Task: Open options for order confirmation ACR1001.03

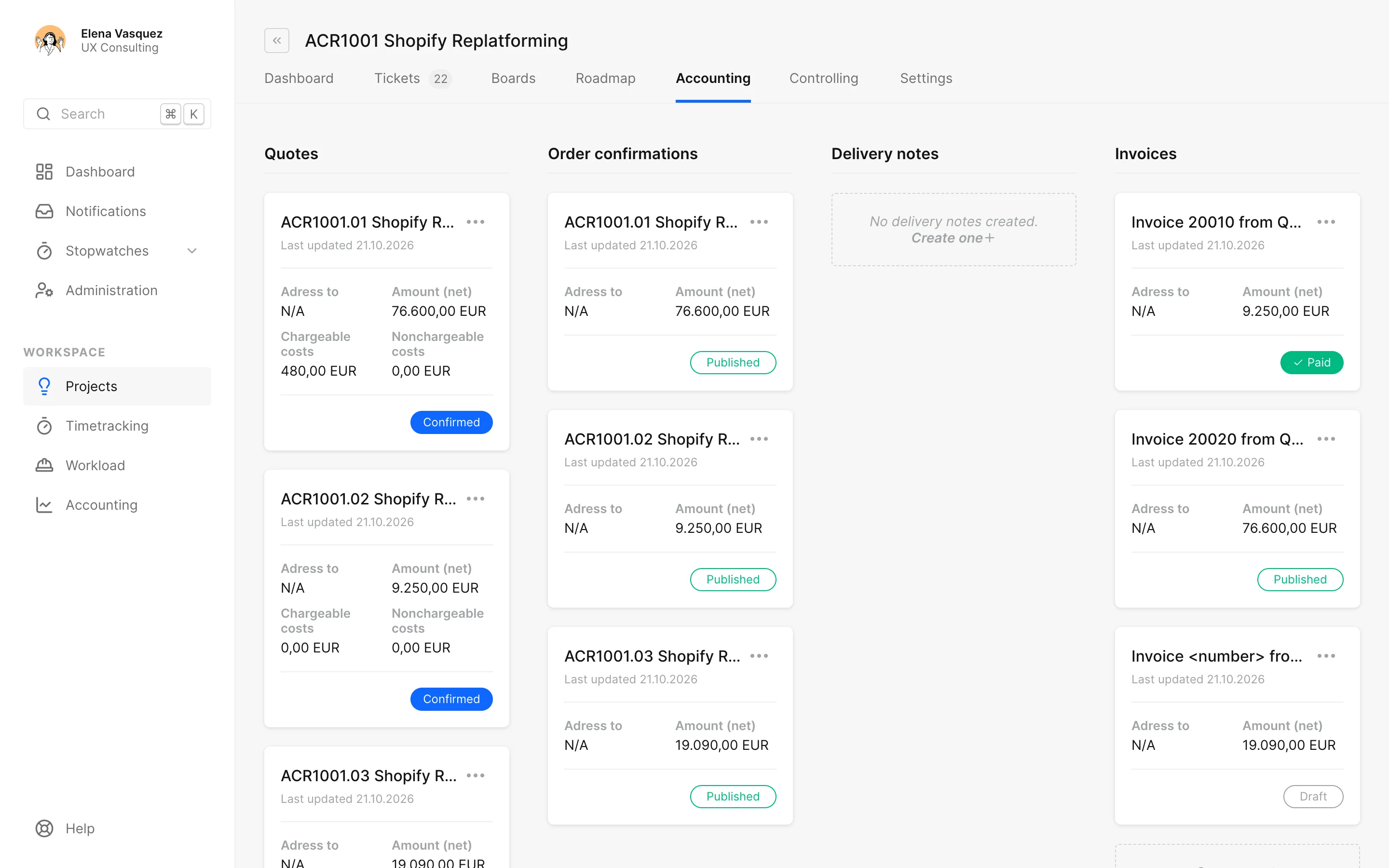Action: point(759,656)
